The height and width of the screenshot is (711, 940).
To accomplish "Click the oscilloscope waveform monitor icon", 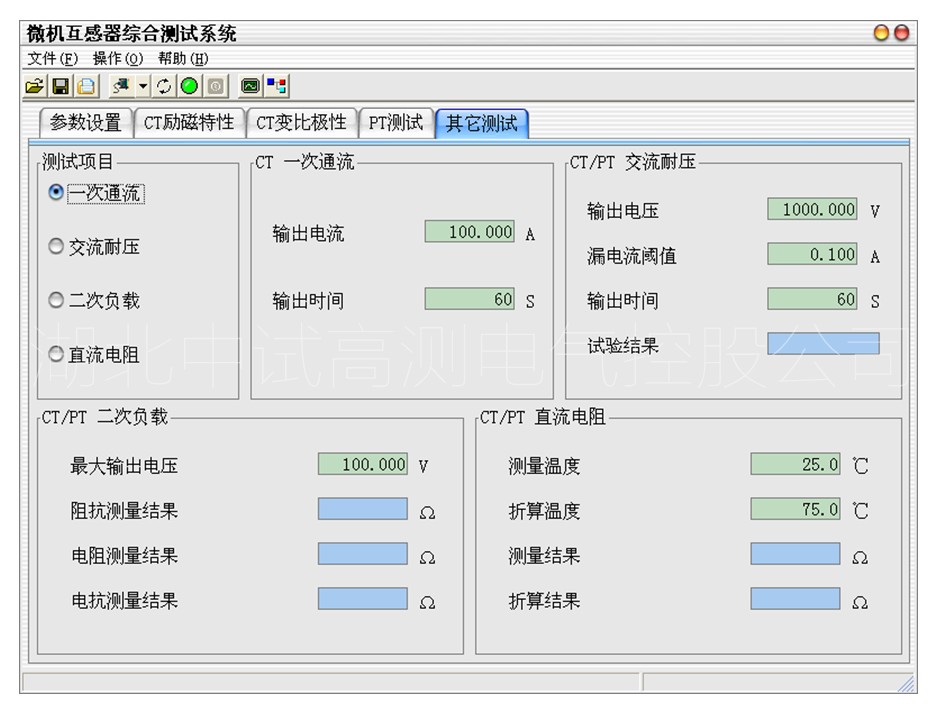I will click(250, 86).
